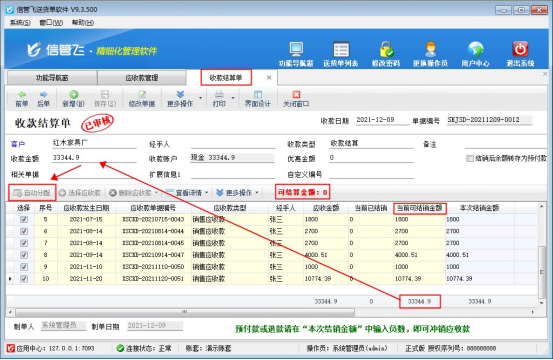Sort by 应收款发生日期 column header
The height and width of the screenshot is (360, 553).
tap(86, 208)
